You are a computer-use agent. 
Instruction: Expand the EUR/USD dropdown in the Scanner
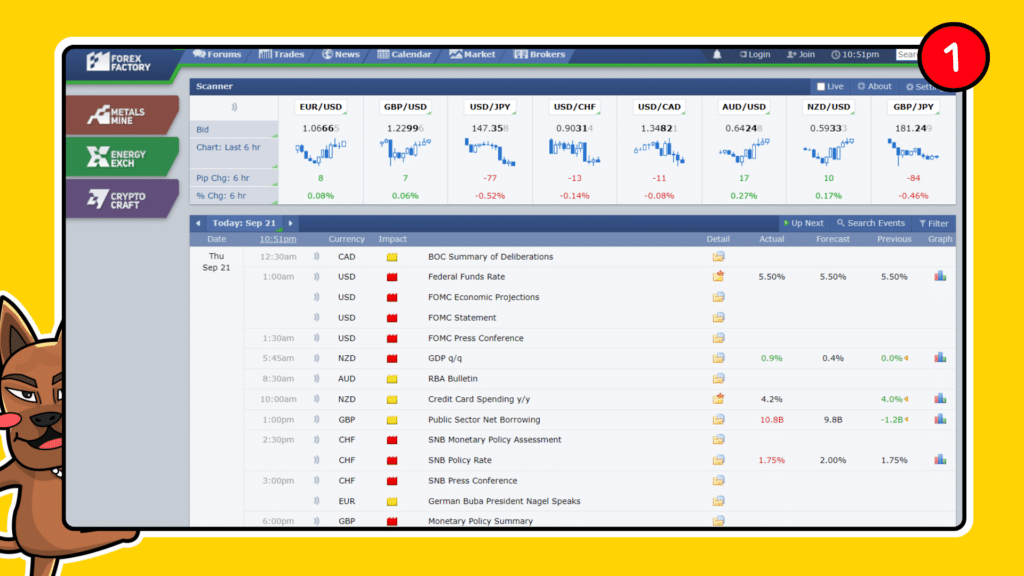320,106
